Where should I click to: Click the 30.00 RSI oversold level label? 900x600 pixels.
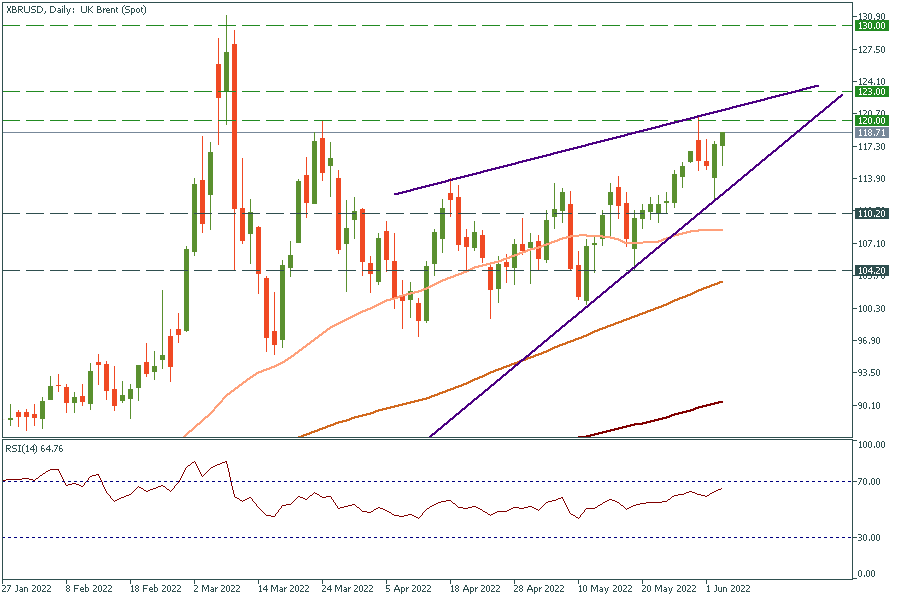pos(870,538)
